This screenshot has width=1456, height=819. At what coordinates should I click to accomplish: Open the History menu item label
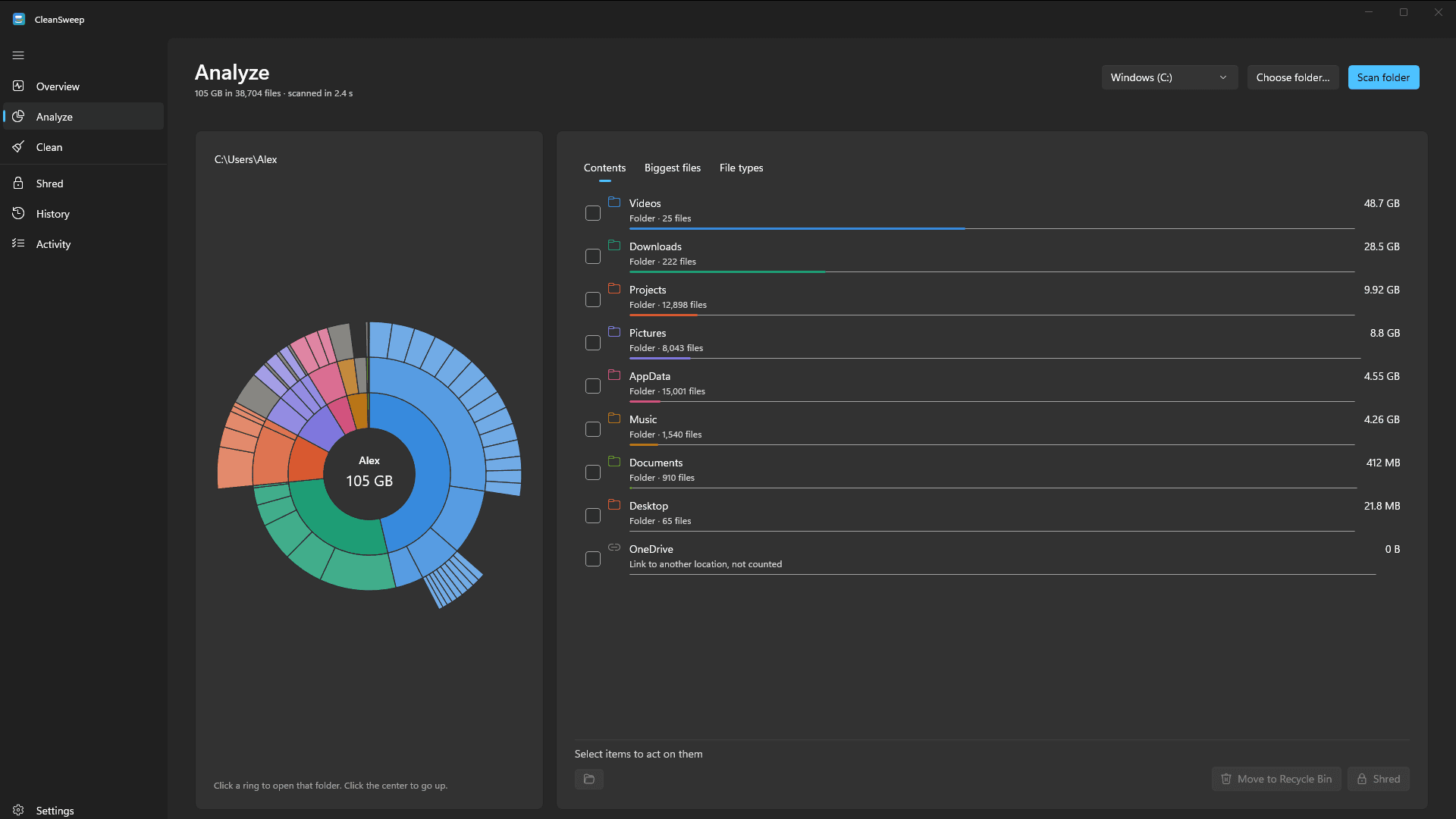[x=53, y=214]
